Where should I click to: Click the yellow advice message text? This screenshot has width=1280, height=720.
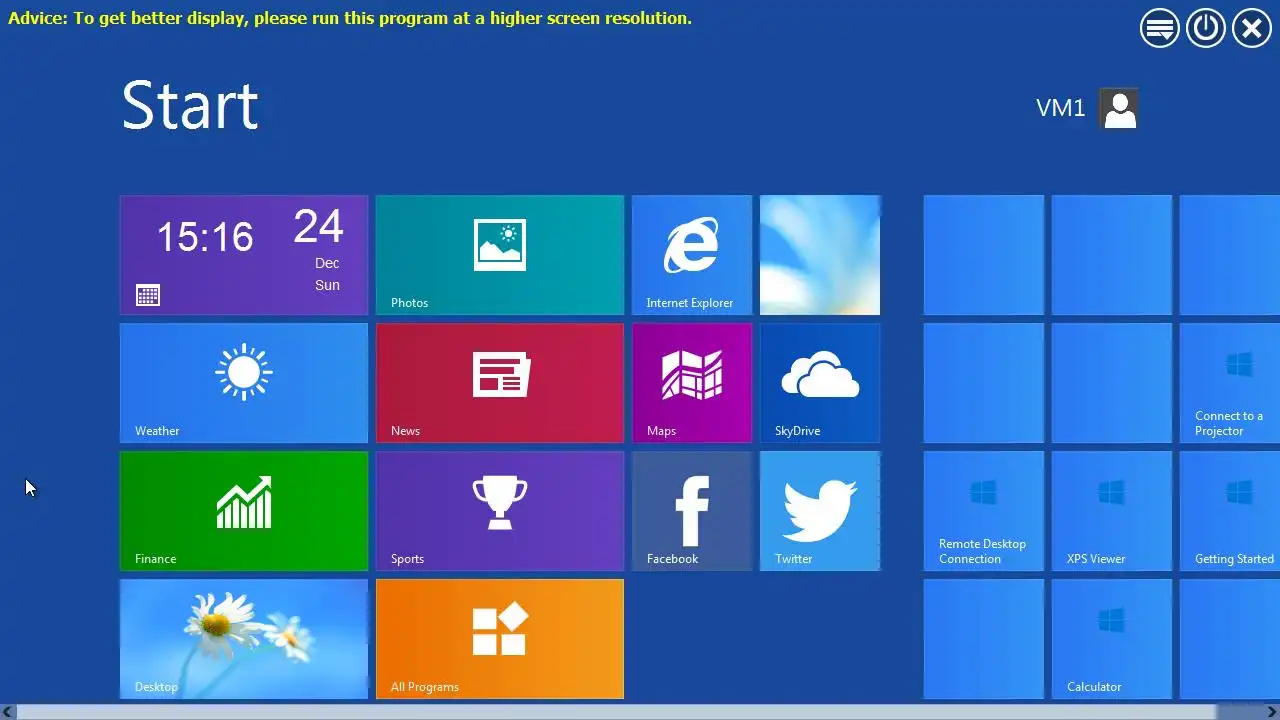tap(350, 18)
